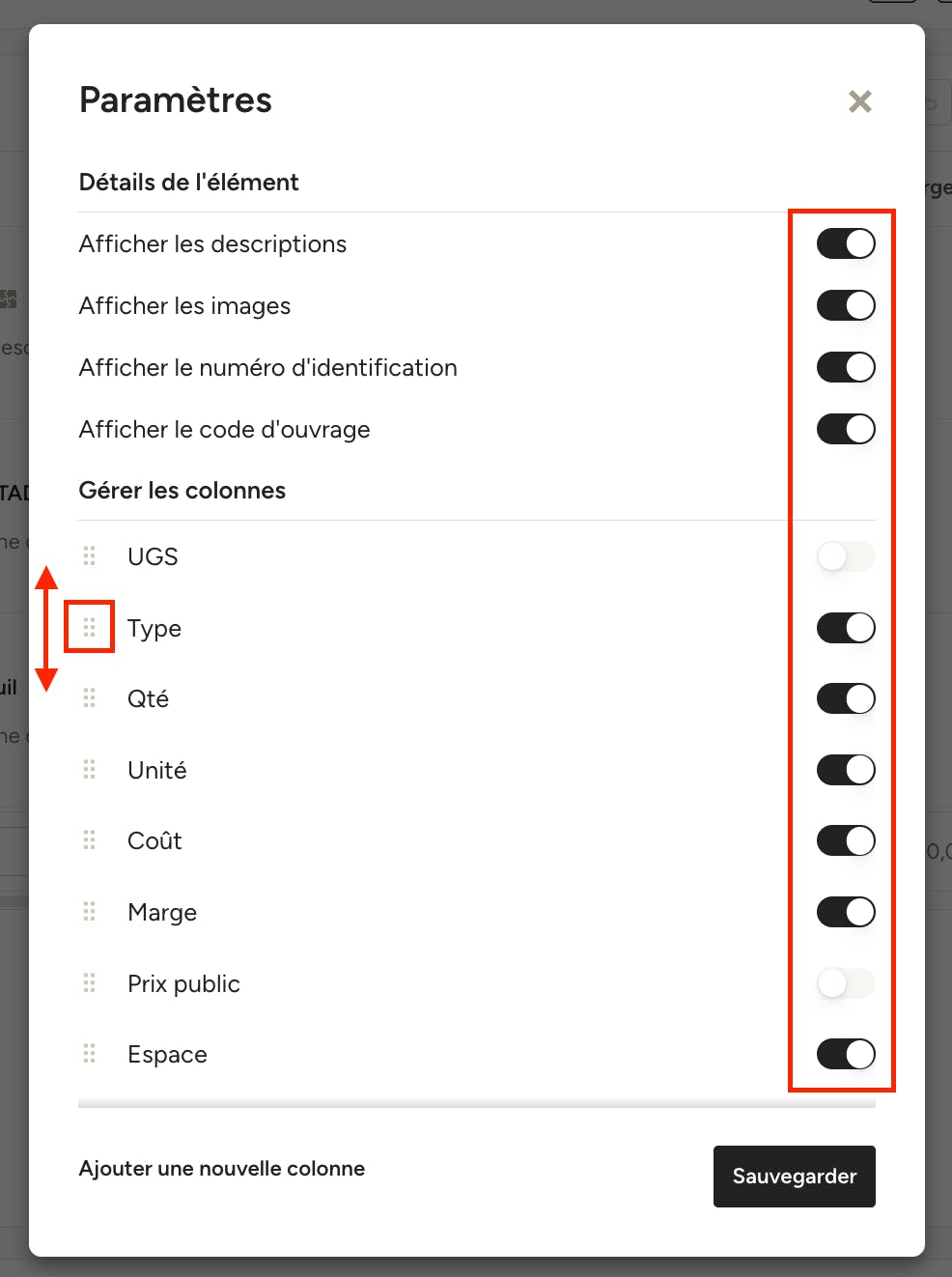Hide the Marge column

tap(846, 912)
